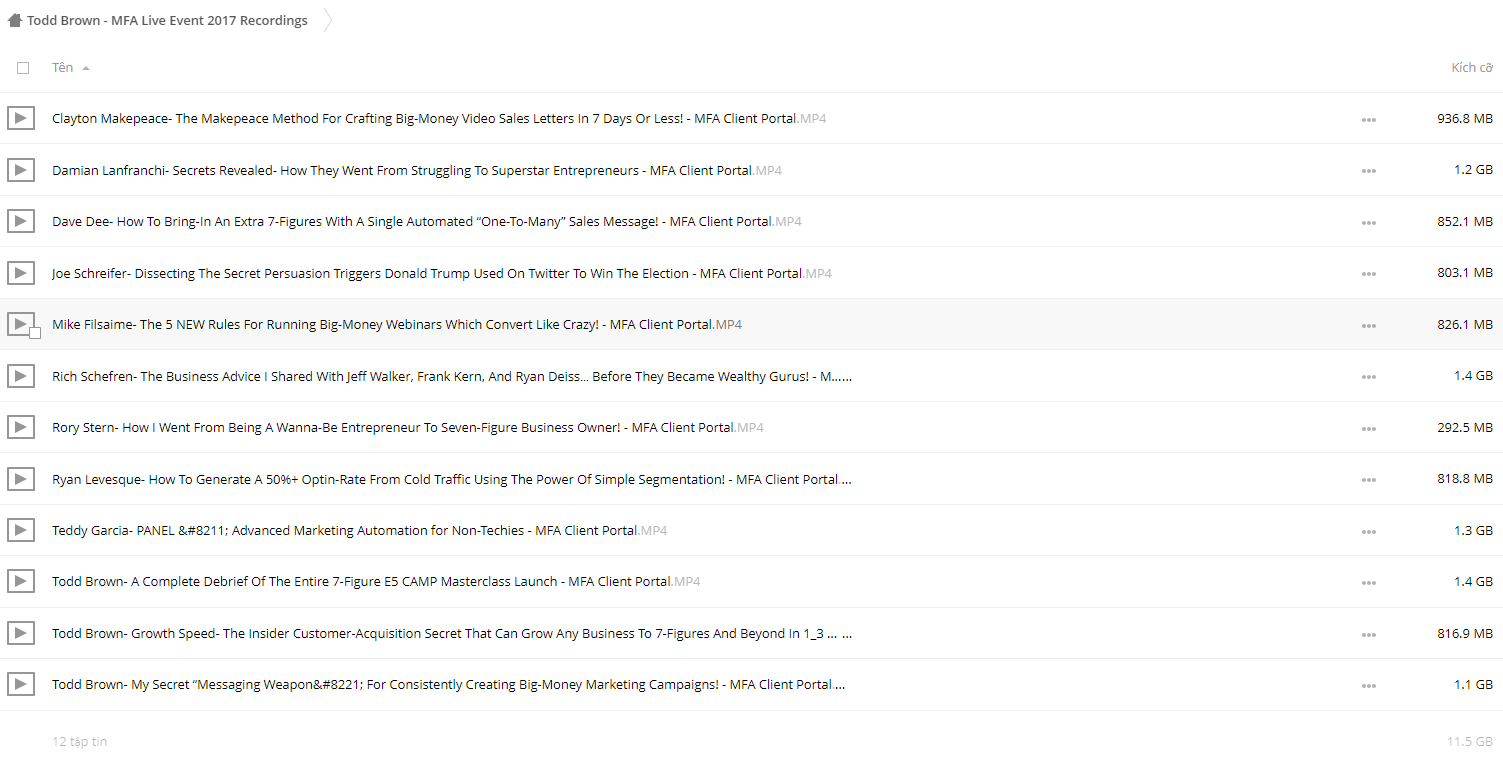The height and width of the screenshot is (778, 1503).
Task: Select Todd Brown E5 CAMP Debrief file name
Action: [376, 582]
